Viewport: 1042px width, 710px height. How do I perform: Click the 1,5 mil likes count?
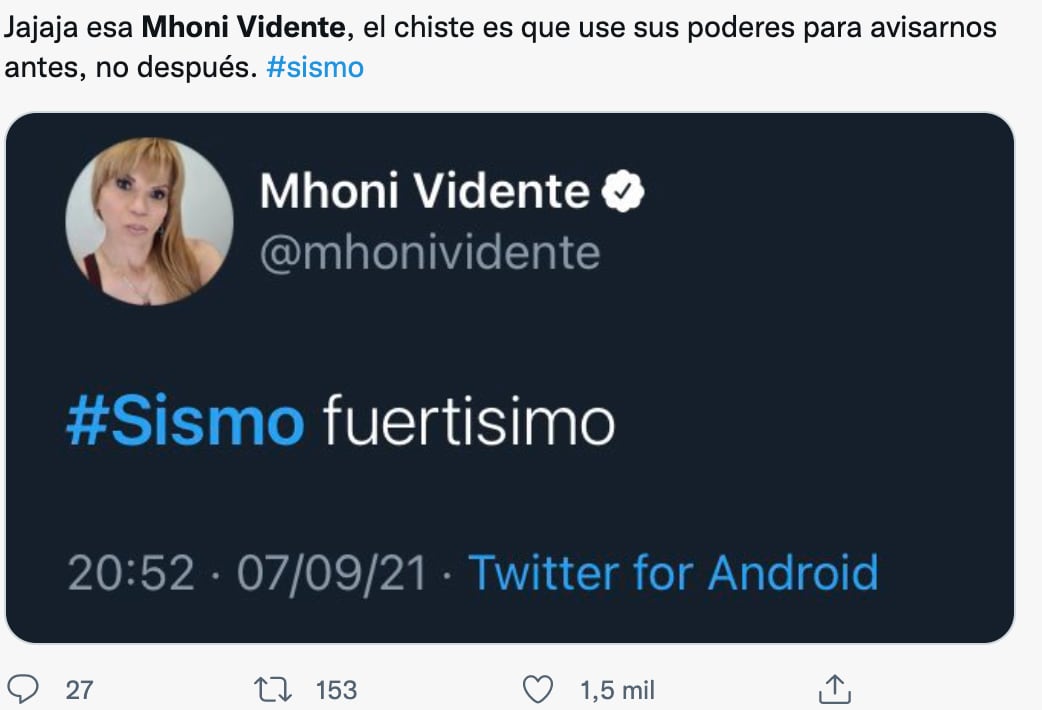617,690
